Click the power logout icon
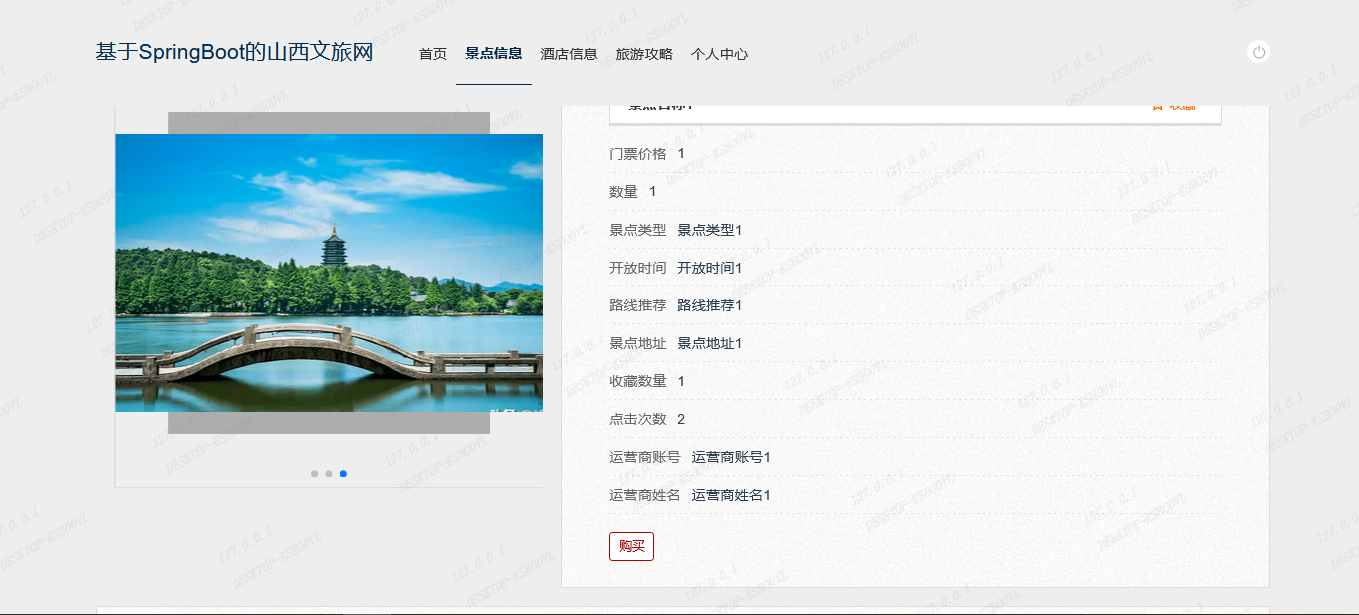The height and width of the screenshot is (615, 1359). coord(1259,52)
